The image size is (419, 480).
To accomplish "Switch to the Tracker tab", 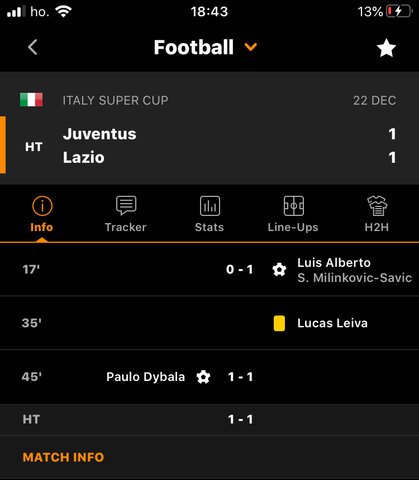I will 126,227.
